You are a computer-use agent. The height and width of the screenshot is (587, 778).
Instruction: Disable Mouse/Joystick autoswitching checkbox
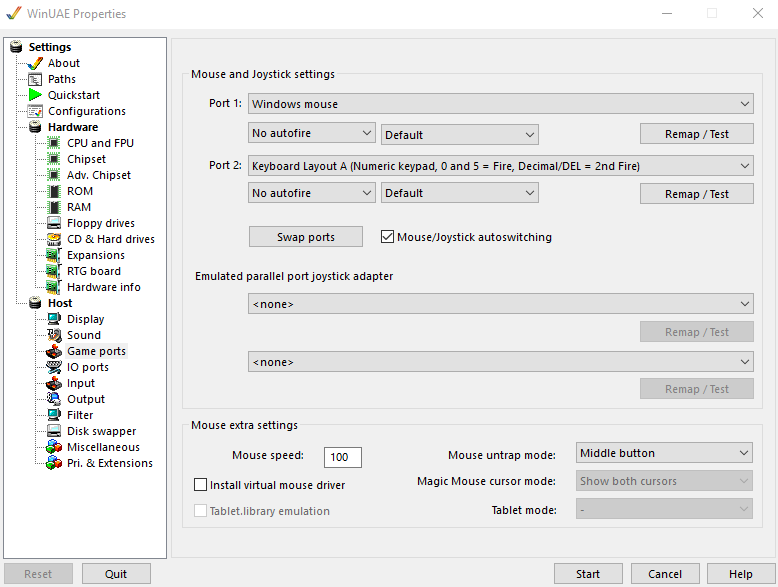387,237
